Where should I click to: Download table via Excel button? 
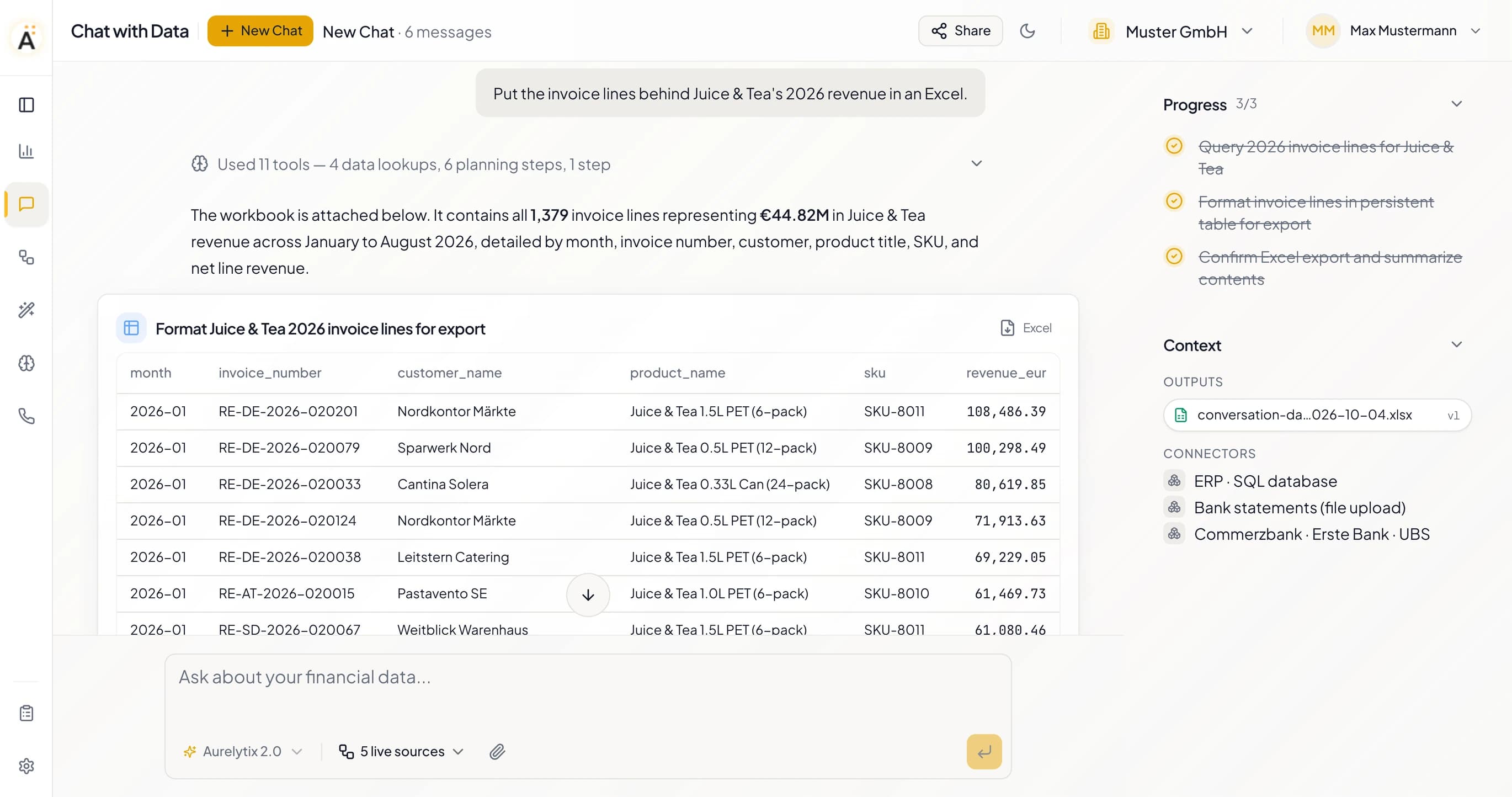1026,327
